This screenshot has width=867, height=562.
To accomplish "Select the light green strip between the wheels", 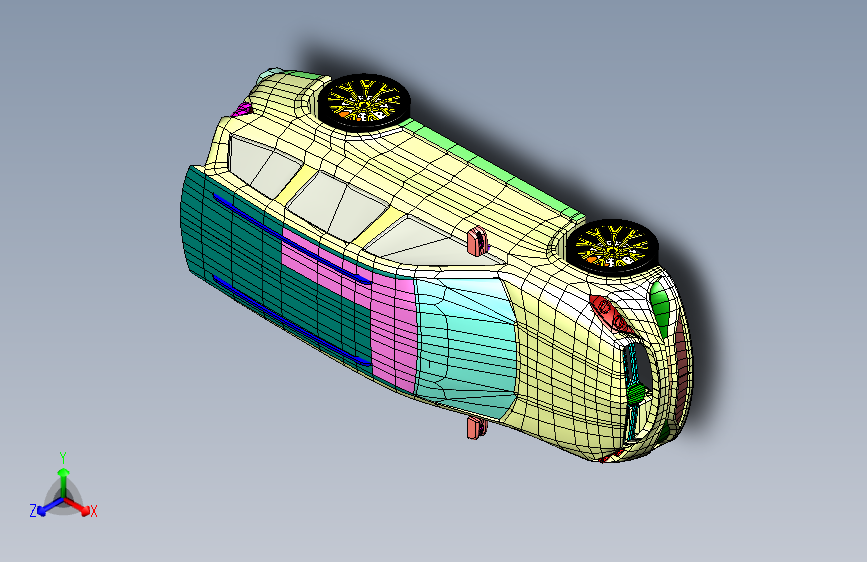I will coord(492,168).
